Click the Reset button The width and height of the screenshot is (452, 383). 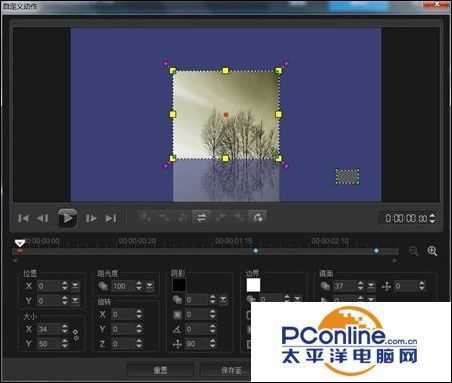coord(160,370)
